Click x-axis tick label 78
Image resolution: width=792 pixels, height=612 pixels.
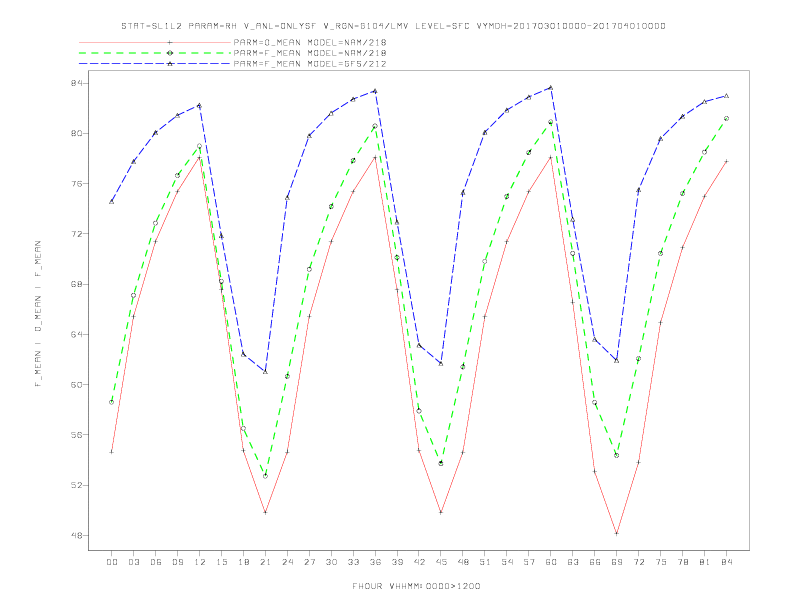click(683, 562)
